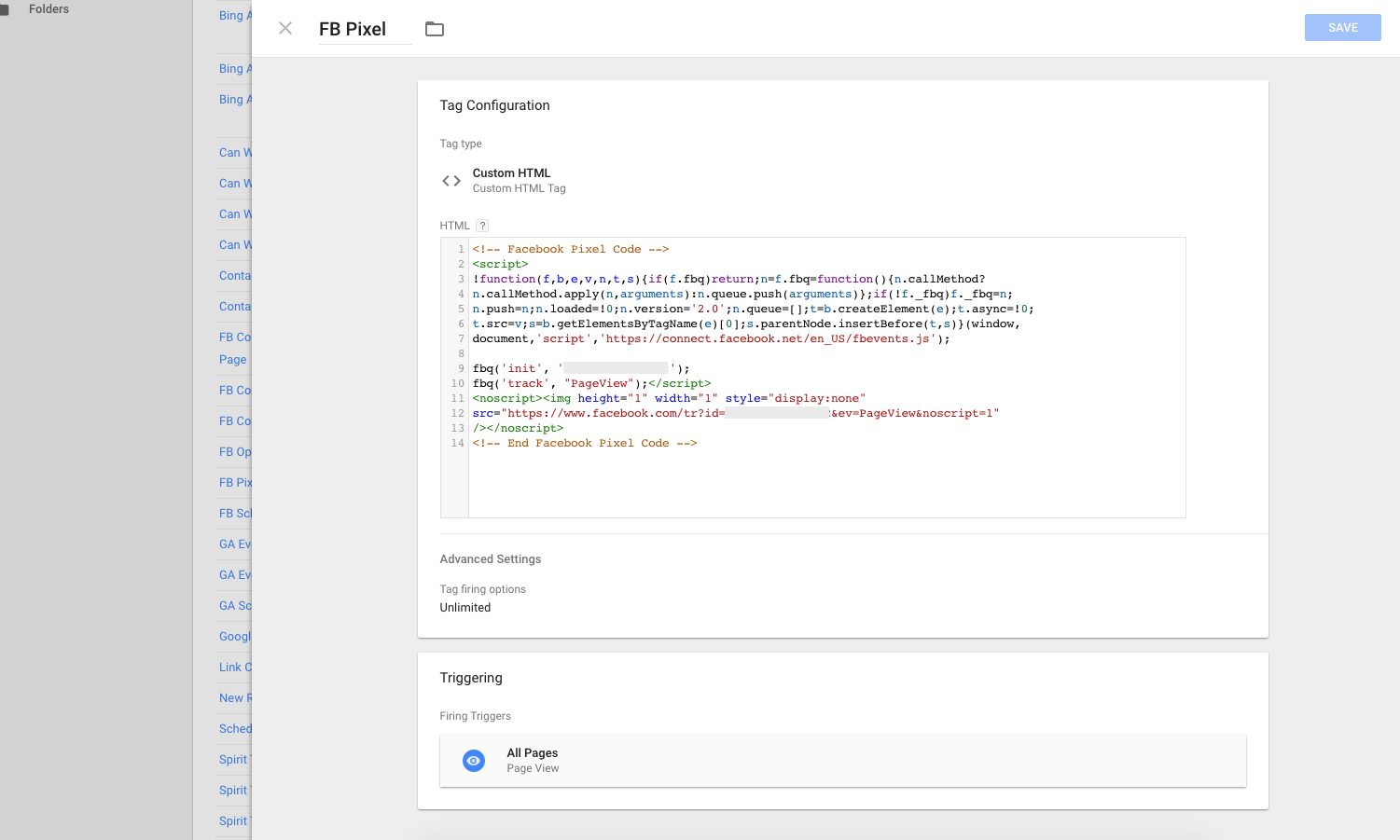The width and height of the screenshot is (1400, 840).
Task: Click the SAVE button
Action: (x=1342, y=28)
